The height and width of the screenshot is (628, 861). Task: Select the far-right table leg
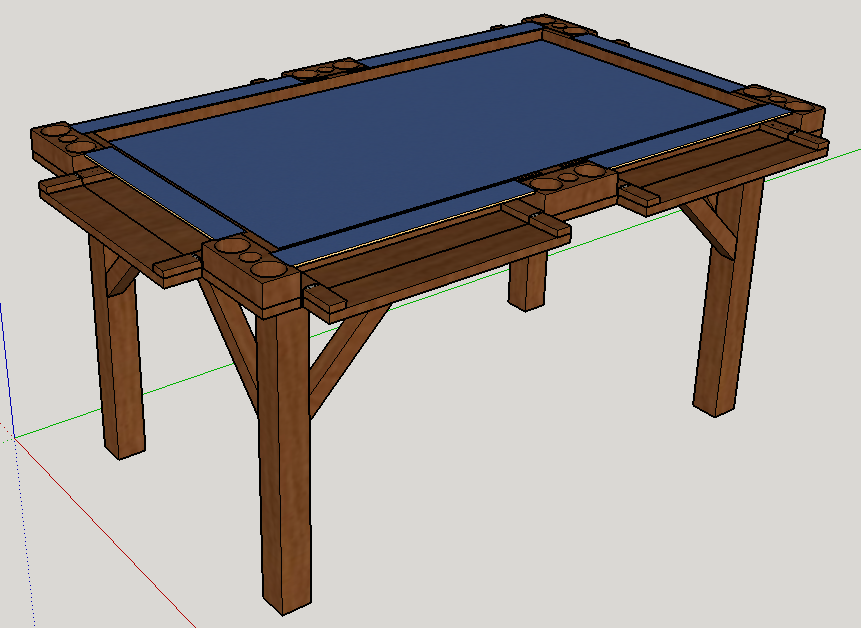pyautogui.click(x=728, y=296)
